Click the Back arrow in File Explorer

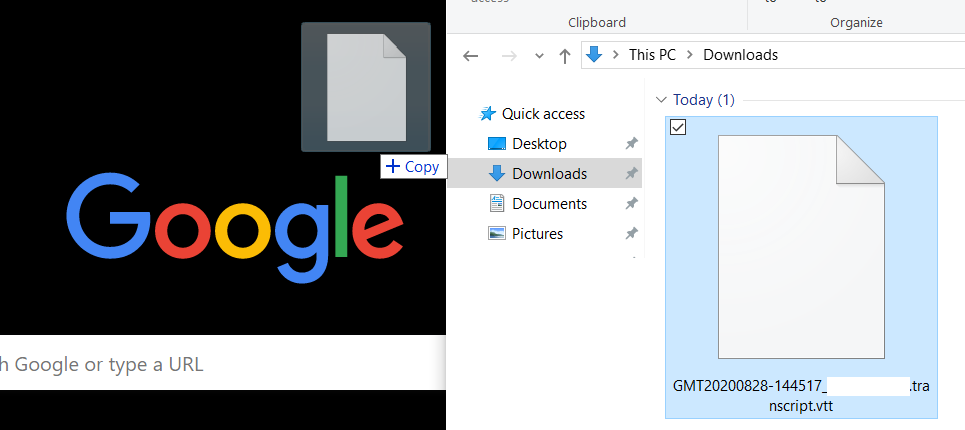pos(471,56)
